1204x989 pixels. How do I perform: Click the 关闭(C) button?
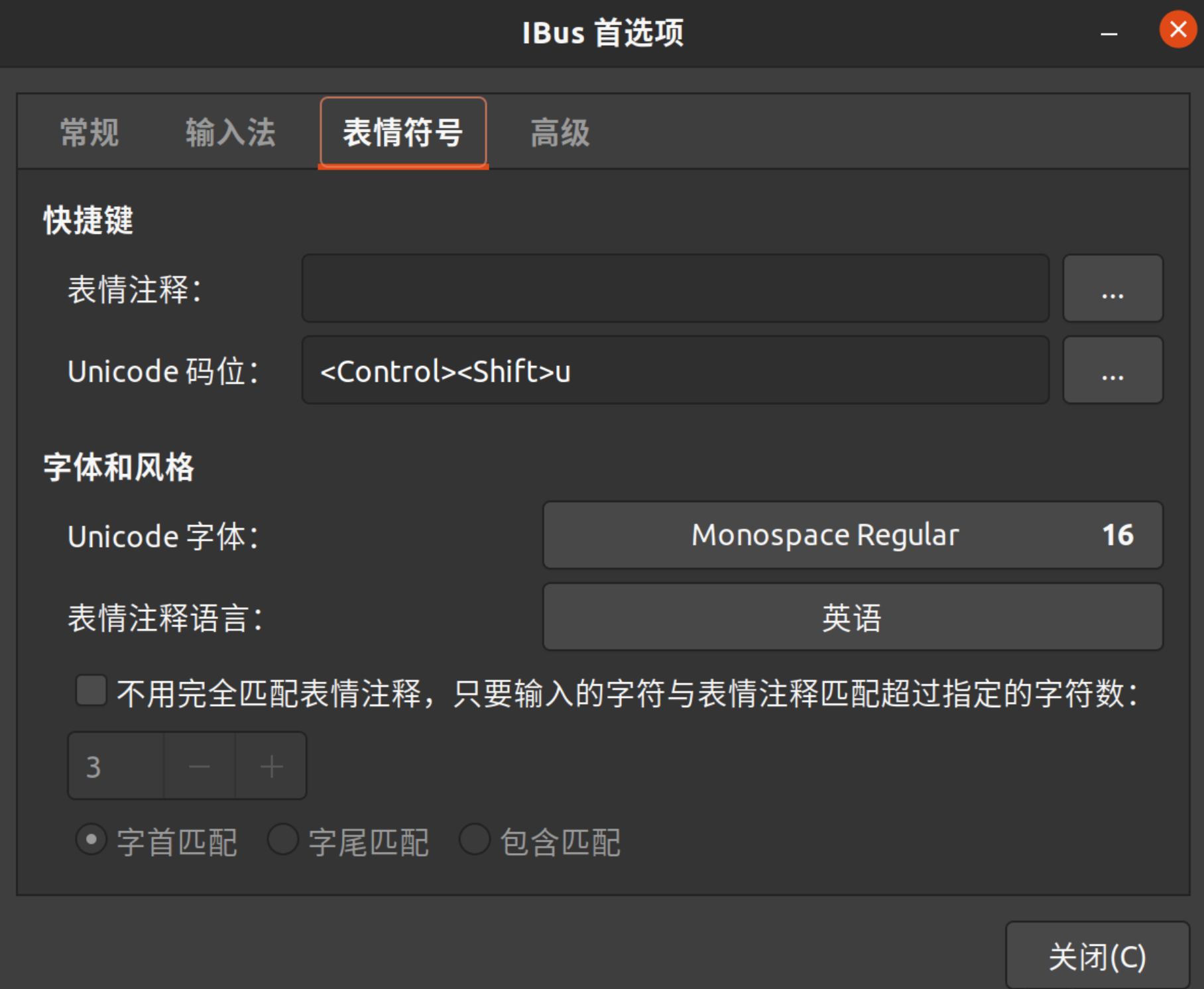tap(1097, 956)
